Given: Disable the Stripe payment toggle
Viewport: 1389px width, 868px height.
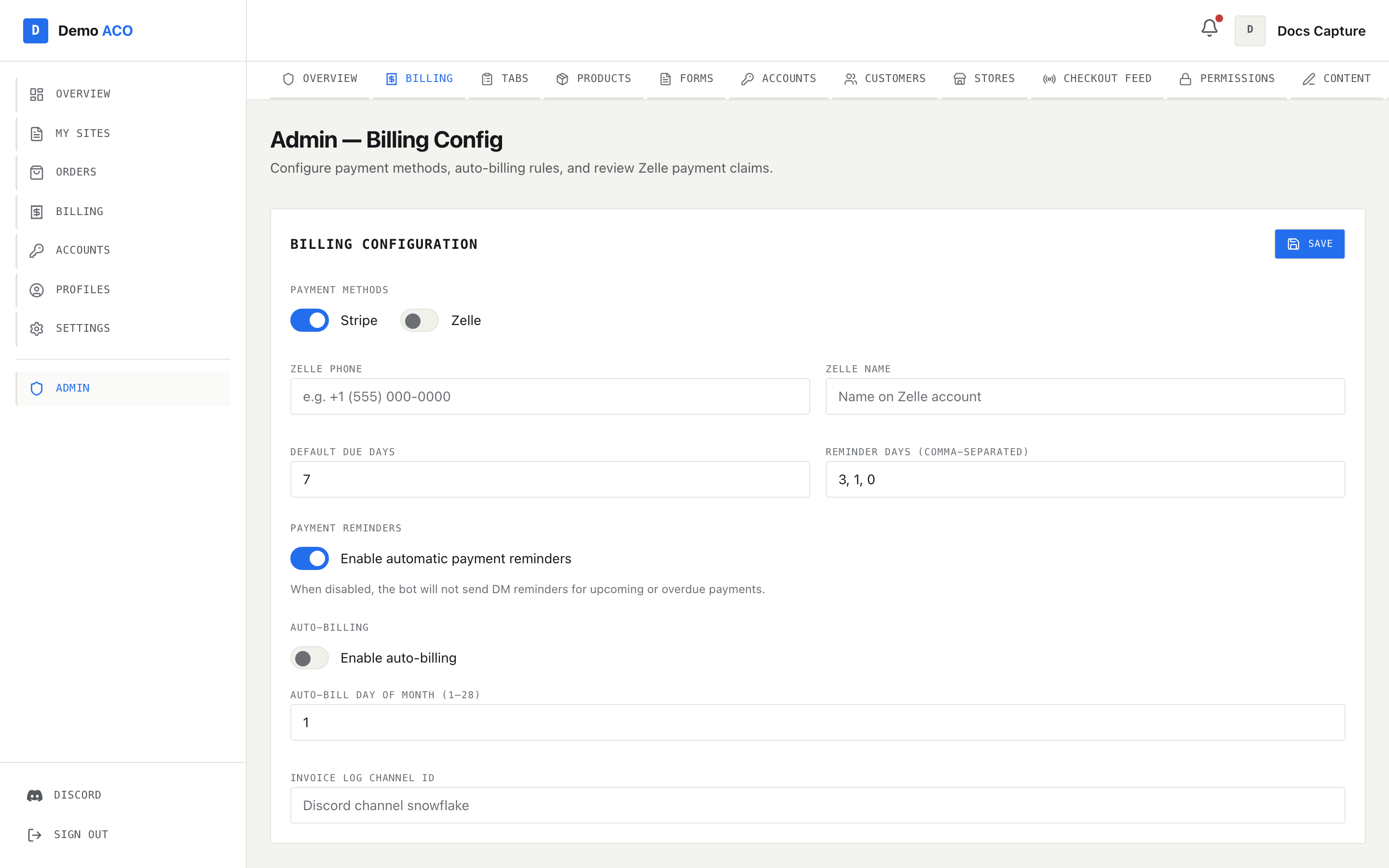Looking at the screenshot, I should pos(309,320).
